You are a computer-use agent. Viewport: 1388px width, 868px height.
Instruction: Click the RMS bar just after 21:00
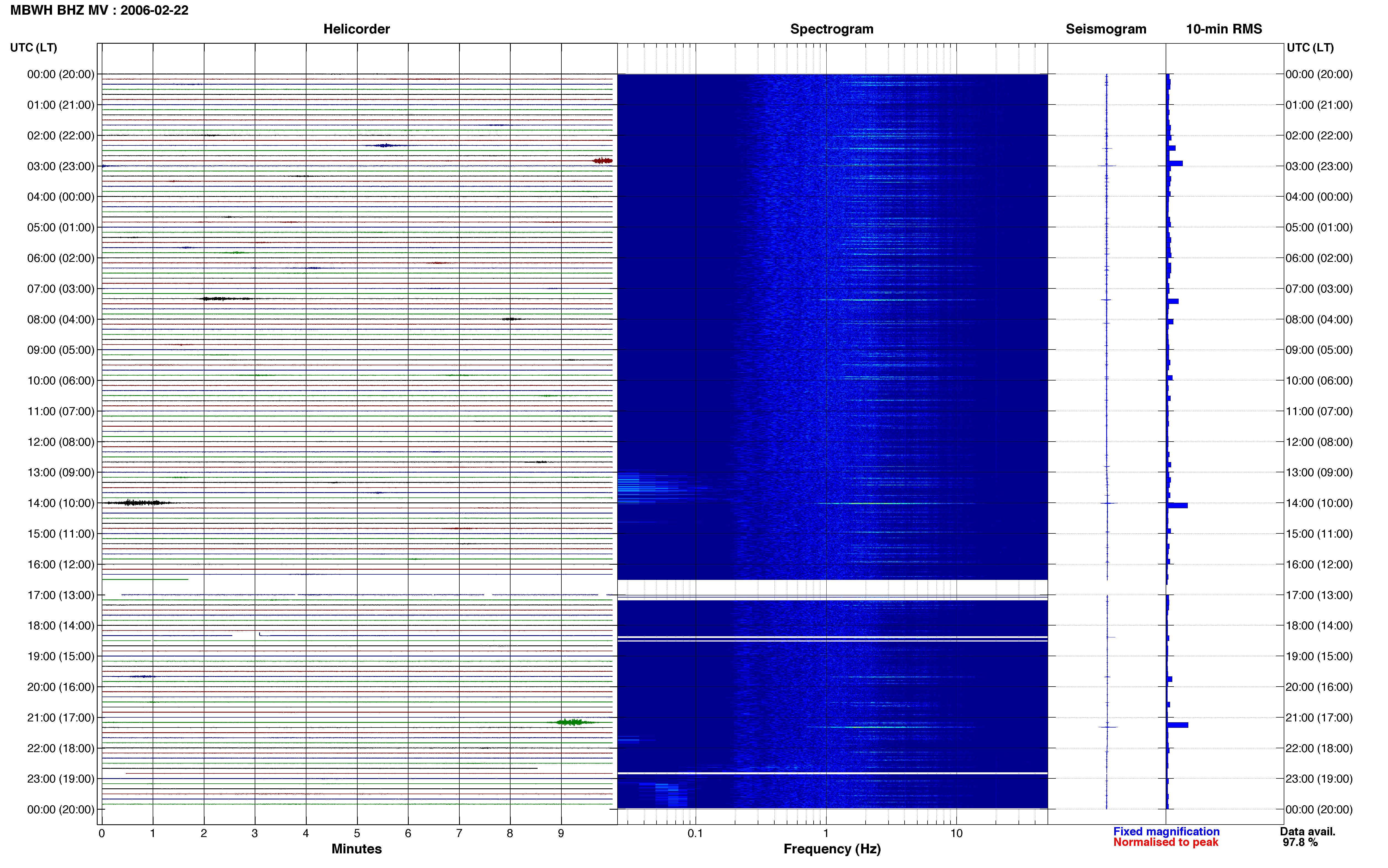coord(1177,725)
